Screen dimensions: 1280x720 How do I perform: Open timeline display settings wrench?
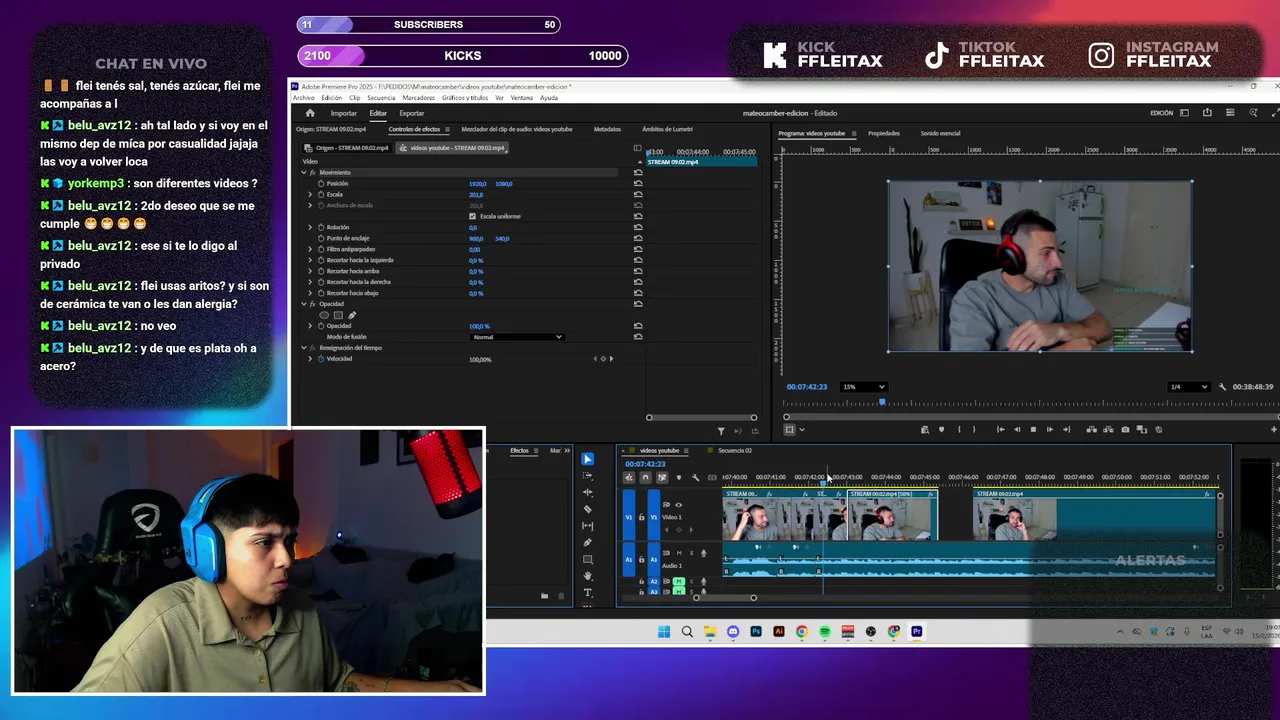pos(696,477)
